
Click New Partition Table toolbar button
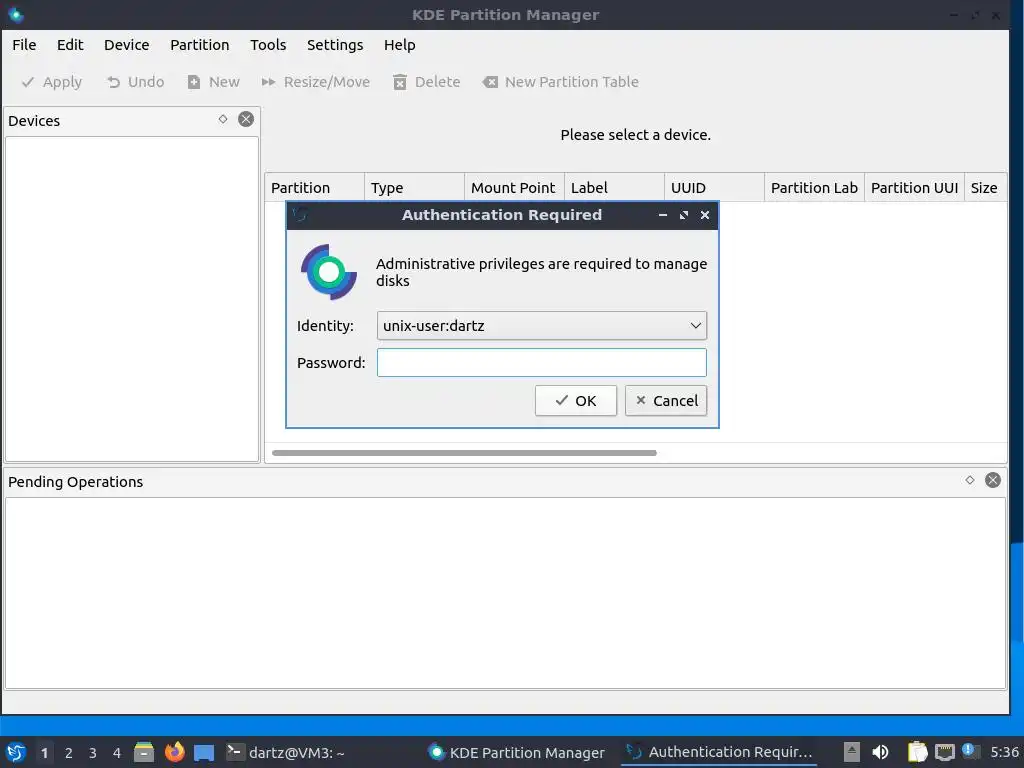560,82
